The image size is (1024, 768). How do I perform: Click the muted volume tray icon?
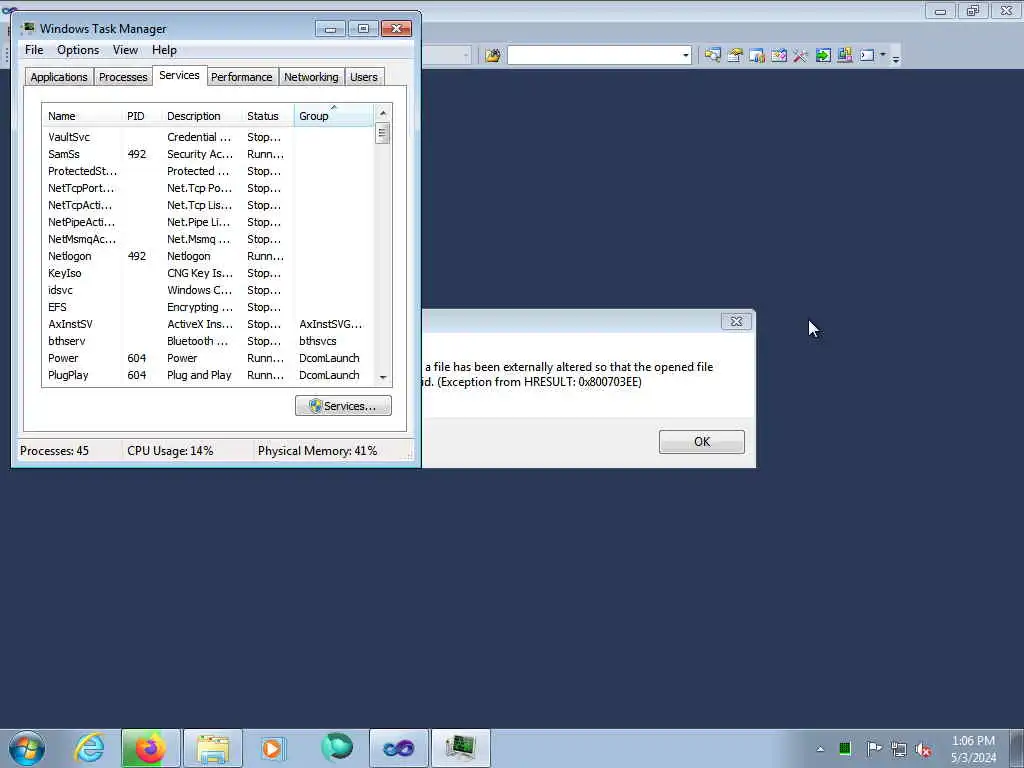click(x=923, y=749)
